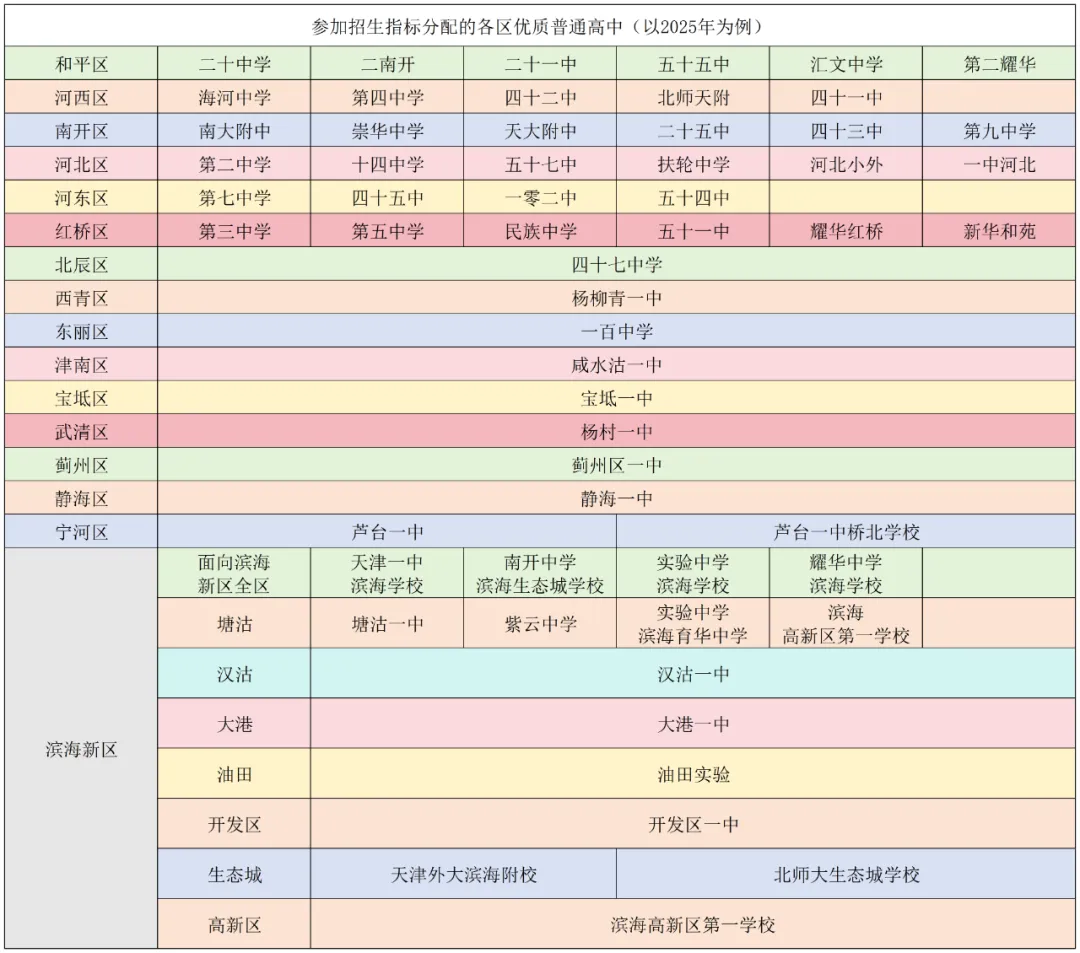Select the 紫云中学 cell
Image resolution: width=1080 pixels, height=953 pixels.
[x=541, y=623]
